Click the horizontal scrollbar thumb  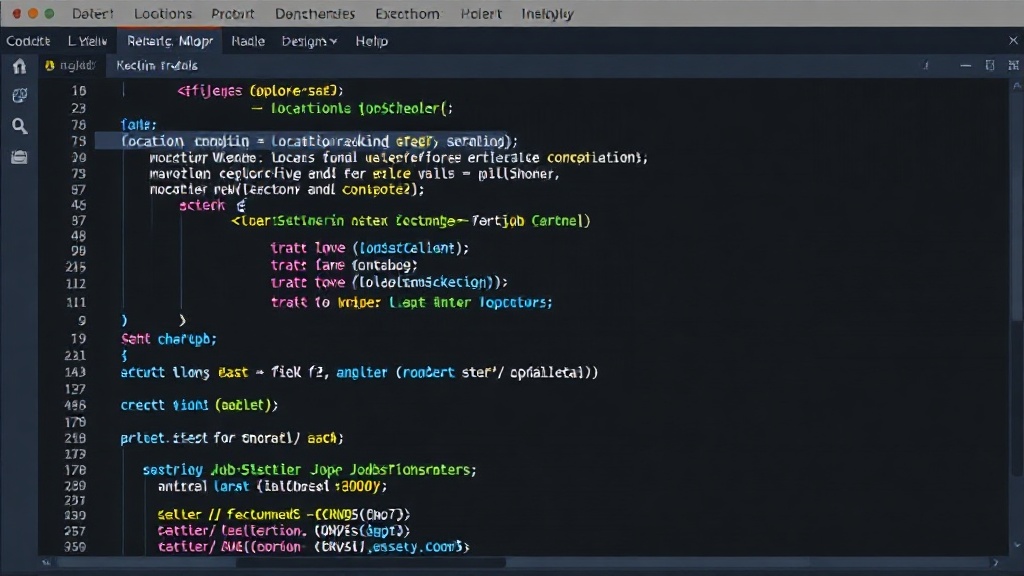click(371, 562)
